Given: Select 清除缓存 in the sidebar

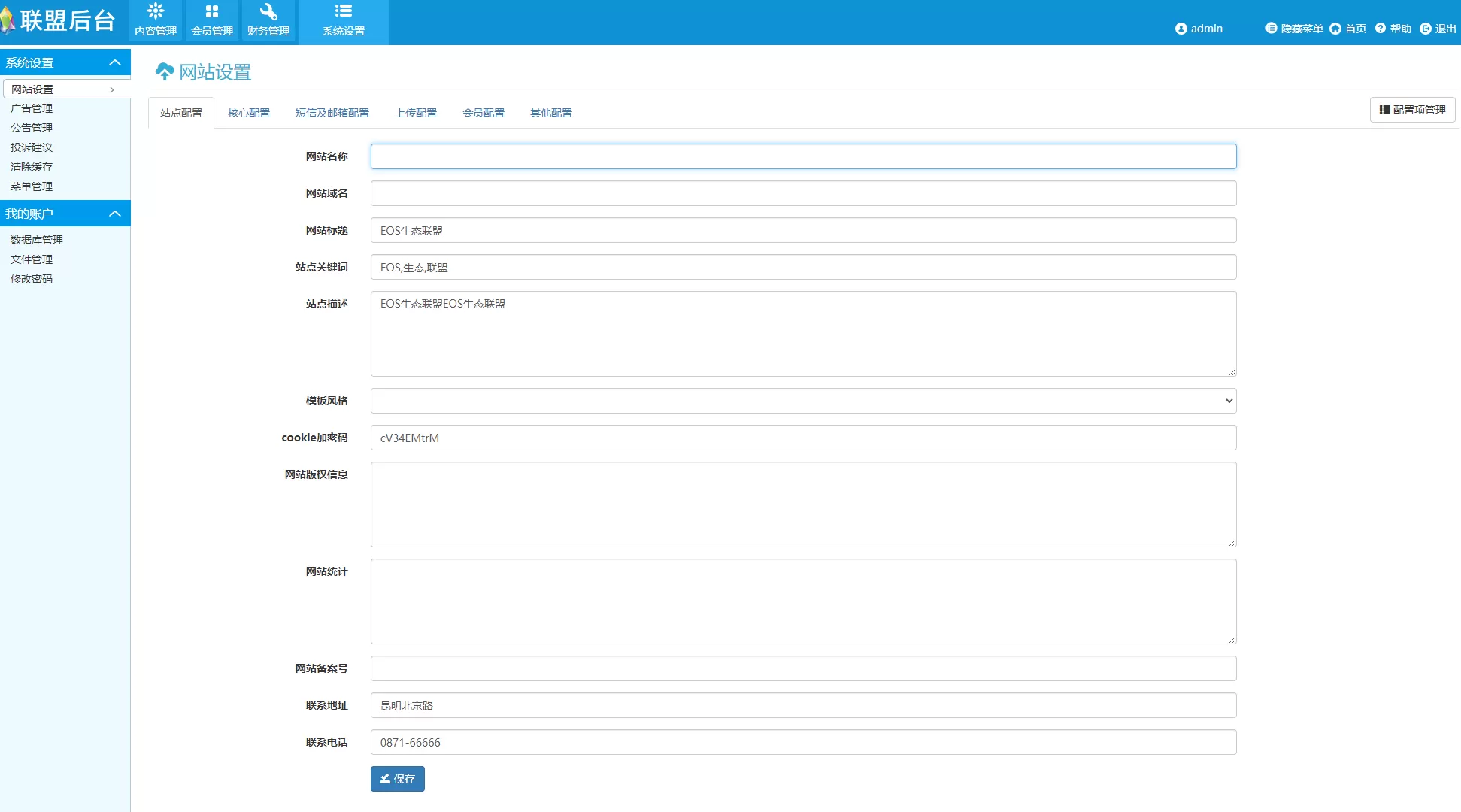Looking at the screenshot, I should point(32,167).
